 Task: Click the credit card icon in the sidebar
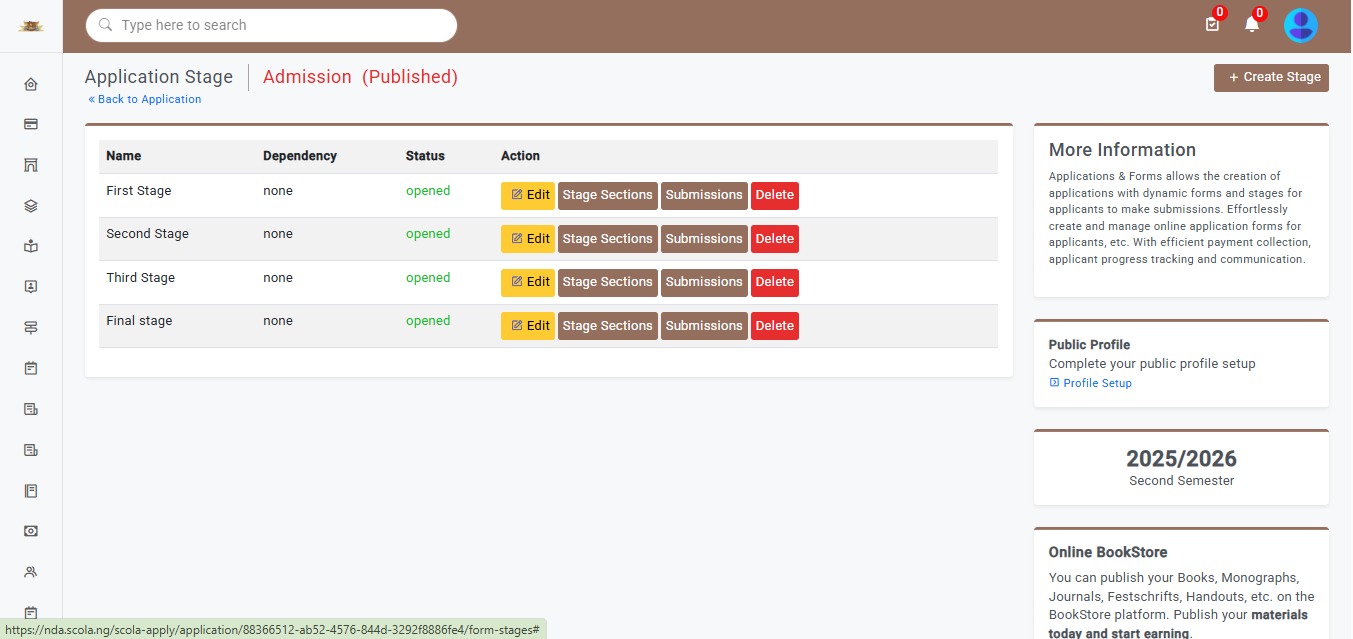tap(31, 125)
